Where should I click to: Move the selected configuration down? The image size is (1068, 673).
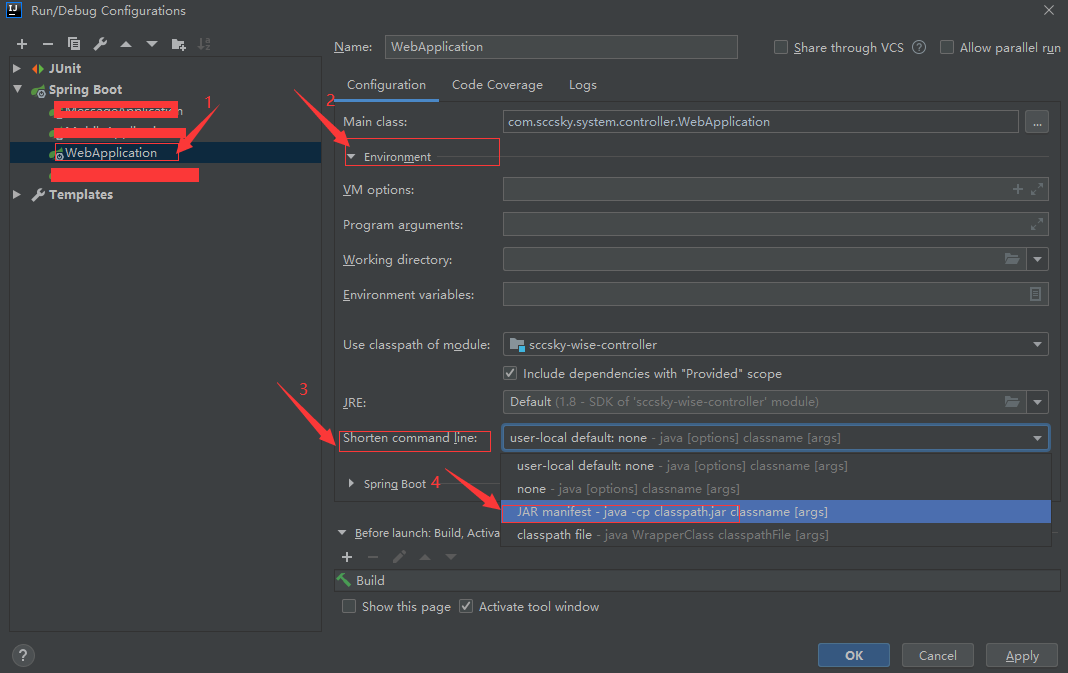[x=151, y=44]
